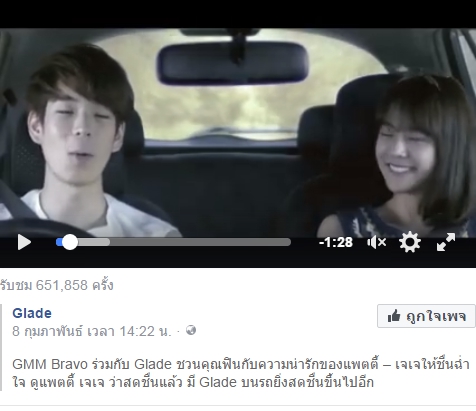The image size is (476, 411).
Task: Click the blue played portion of the progress bar
Action: [59, 242]
